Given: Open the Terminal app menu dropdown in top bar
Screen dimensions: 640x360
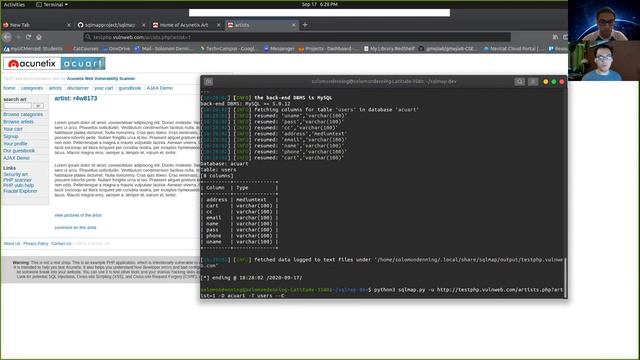Looking at the screenshot, I should [x=52, y=4].
